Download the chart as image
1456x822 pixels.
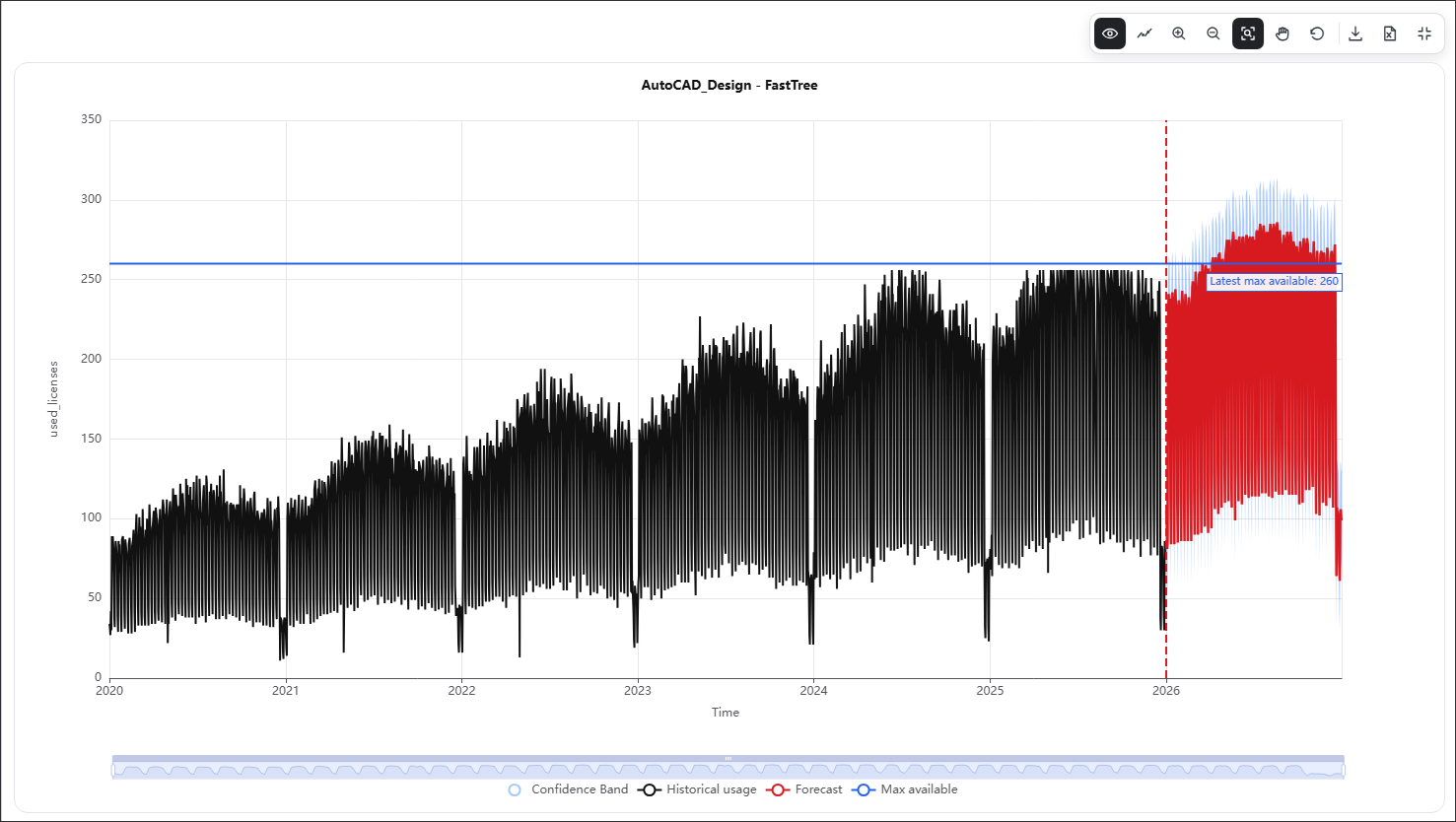pos(1355,34)
